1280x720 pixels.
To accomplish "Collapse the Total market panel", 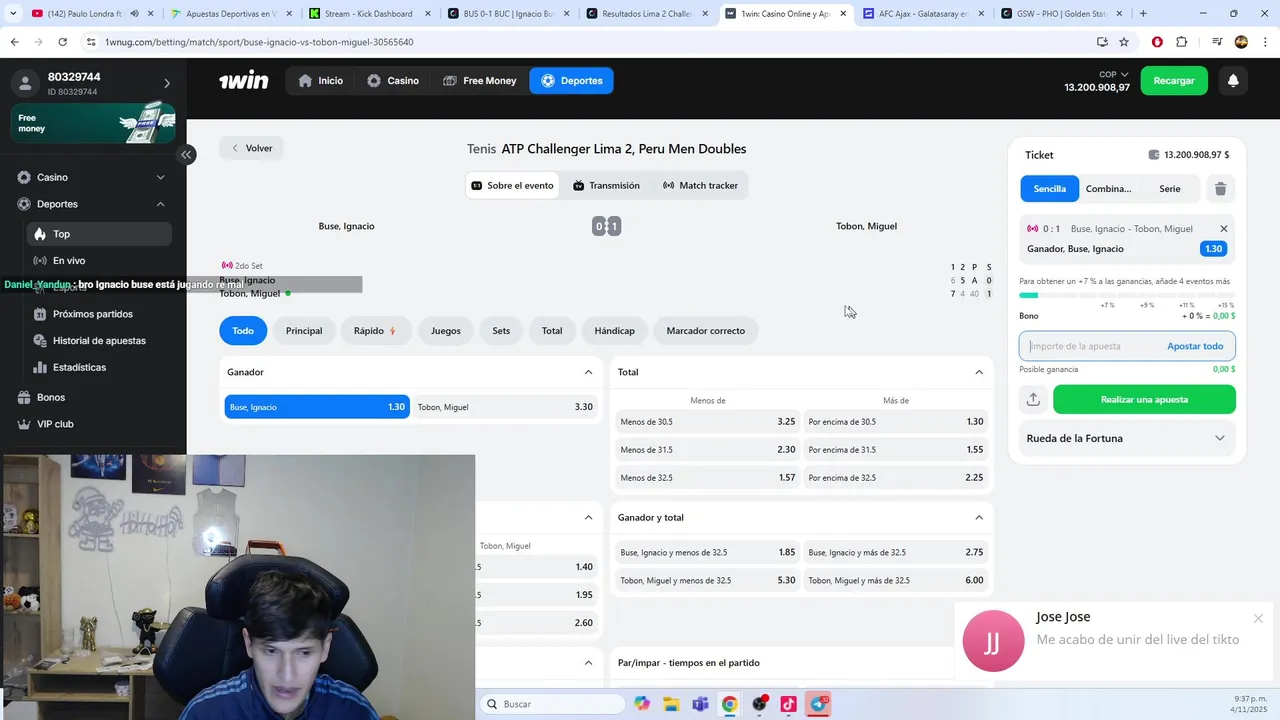I will coord(979,372).
